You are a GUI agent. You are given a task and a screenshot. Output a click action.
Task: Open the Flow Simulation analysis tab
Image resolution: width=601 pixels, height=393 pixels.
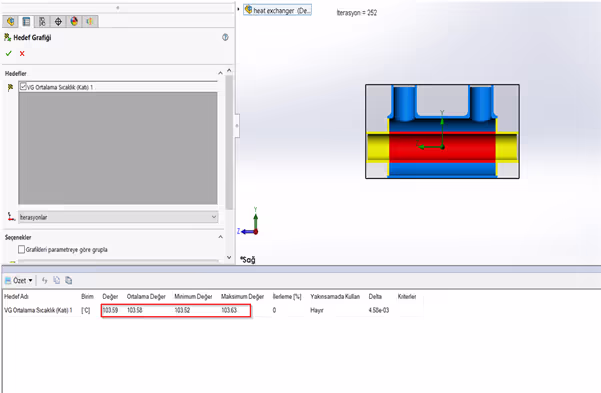tap(90, 21)
